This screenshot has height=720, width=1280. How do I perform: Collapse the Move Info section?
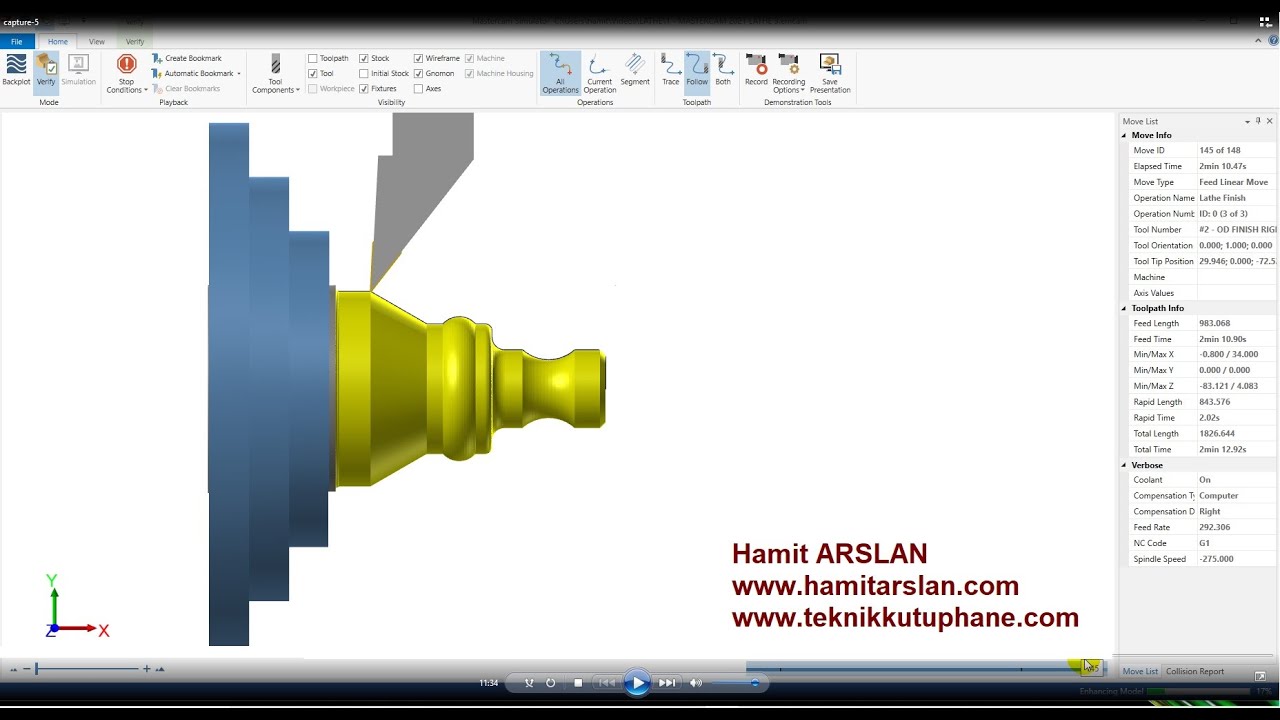1124,135
